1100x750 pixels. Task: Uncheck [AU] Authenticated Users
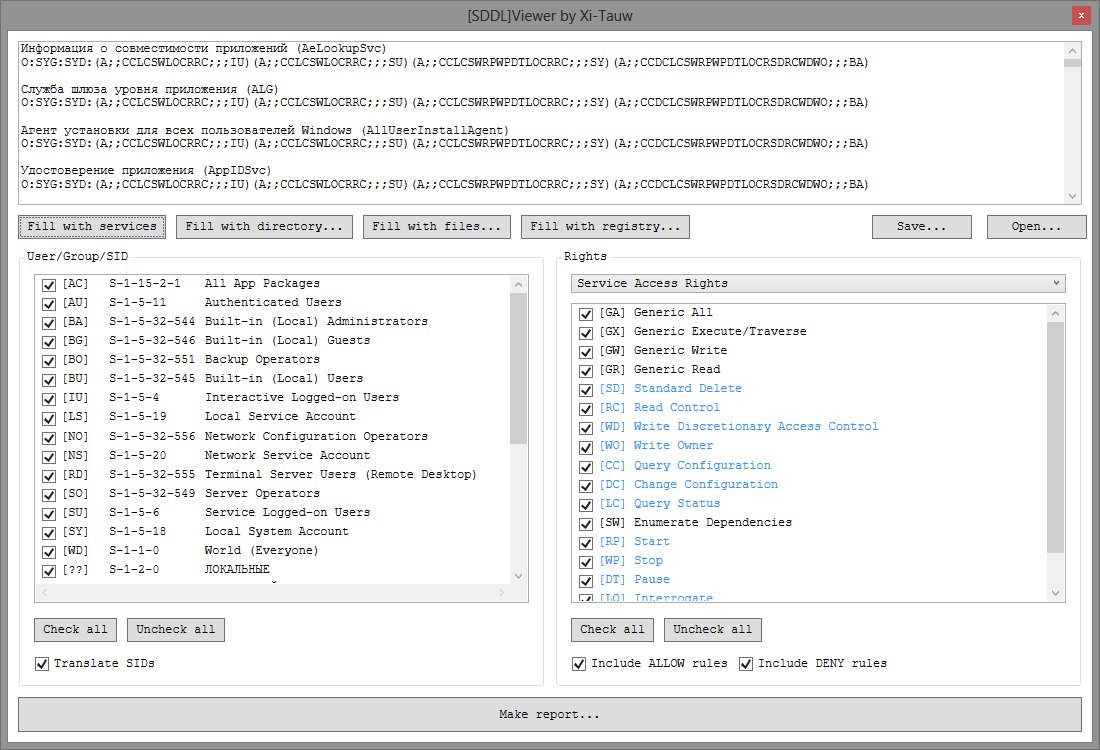48,304
